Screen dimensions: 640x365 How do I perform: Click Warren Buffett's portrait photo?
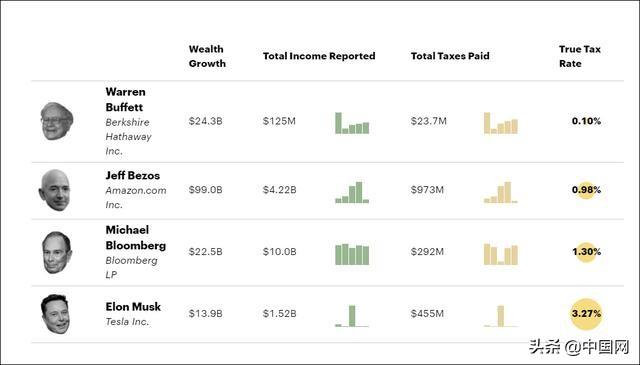[x=57, y=121]
